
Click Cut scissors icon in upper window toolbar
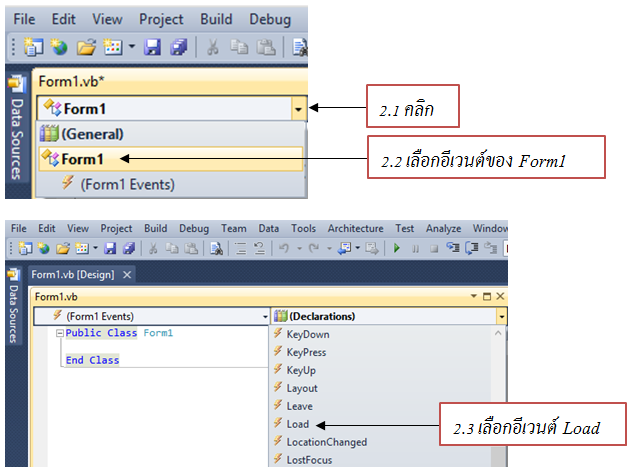tap(212, 47)
